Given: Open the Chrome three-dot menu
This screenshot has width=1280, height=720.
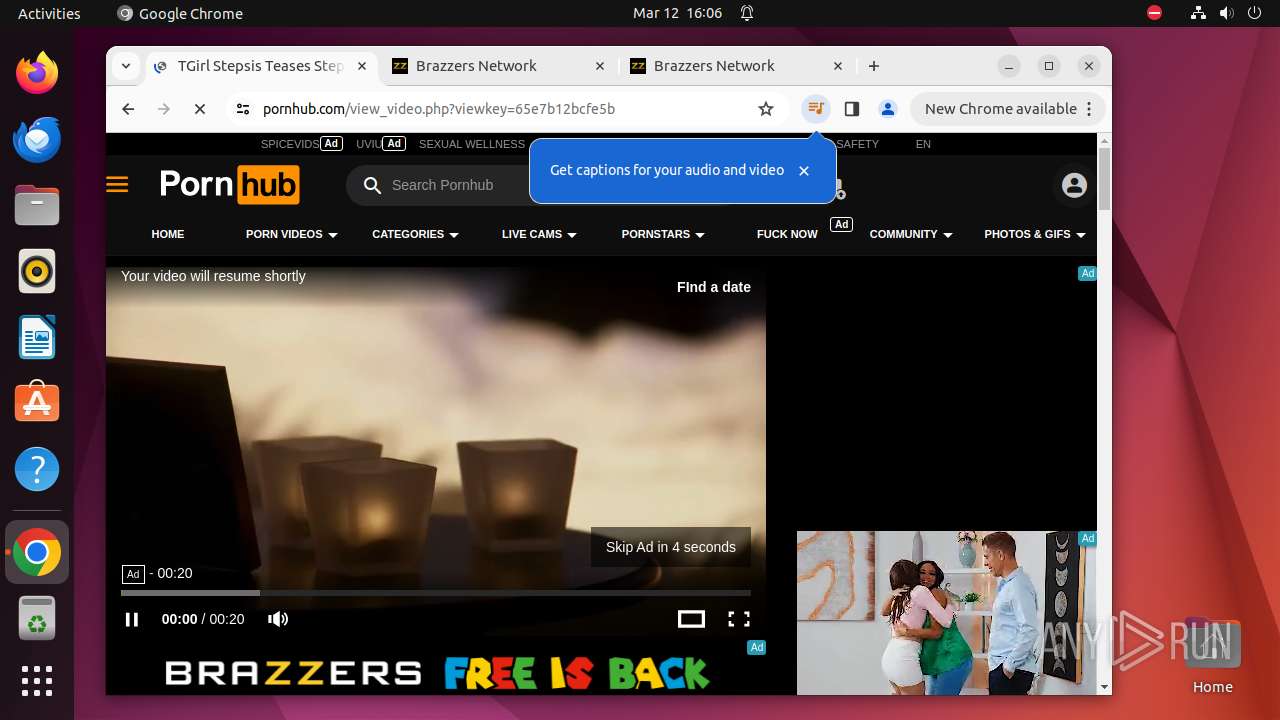Looking at the screenshot, I should click(1090, 109).
